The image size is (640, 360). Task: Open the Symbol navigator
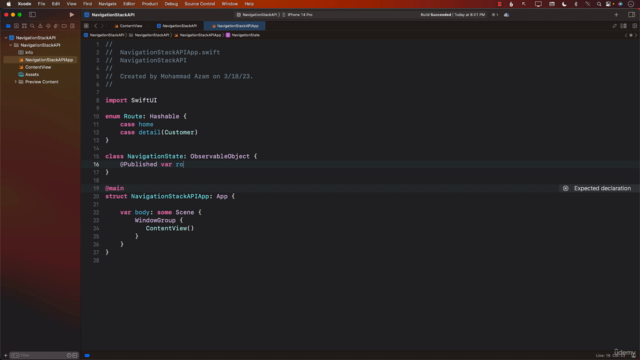click(x=24, y=26)
